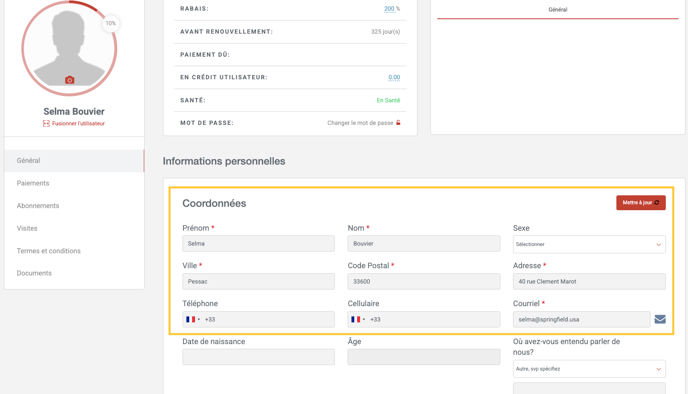Select the Général sidebar item

coord(74,161)
